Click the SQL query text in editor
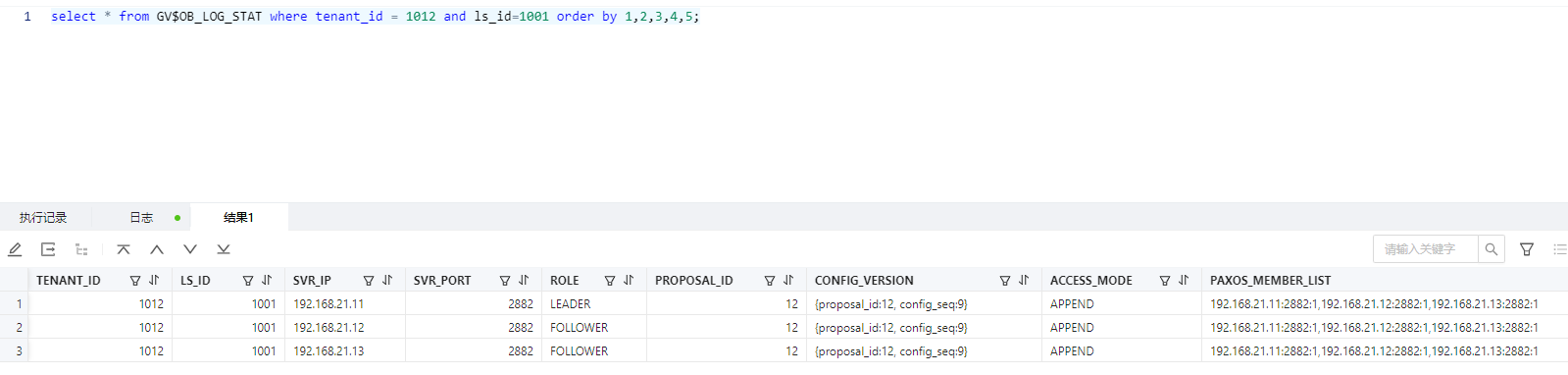 coord(375,17)
